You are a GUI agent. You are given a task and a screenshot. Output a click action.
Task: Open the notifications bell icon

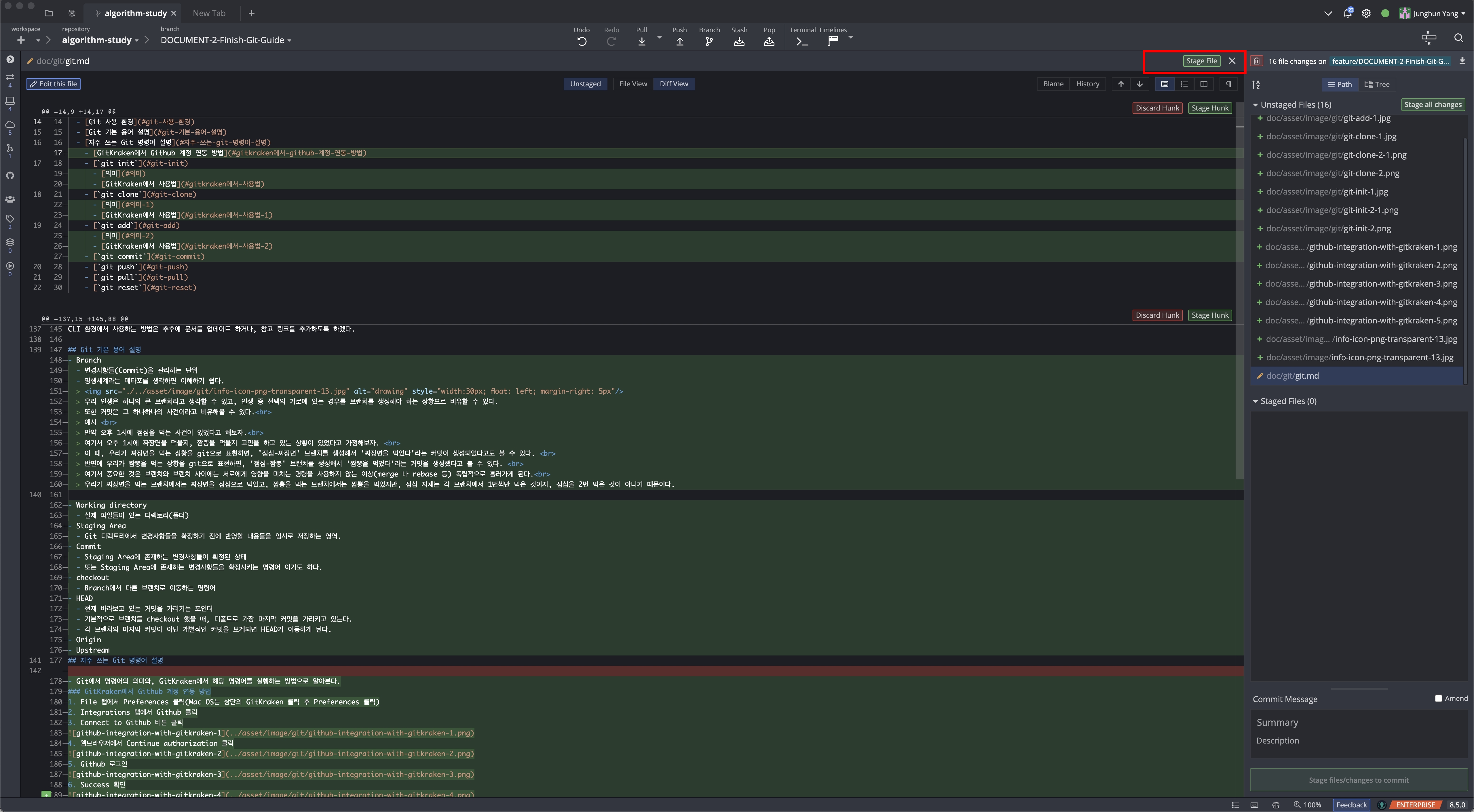click(1347, 13)
